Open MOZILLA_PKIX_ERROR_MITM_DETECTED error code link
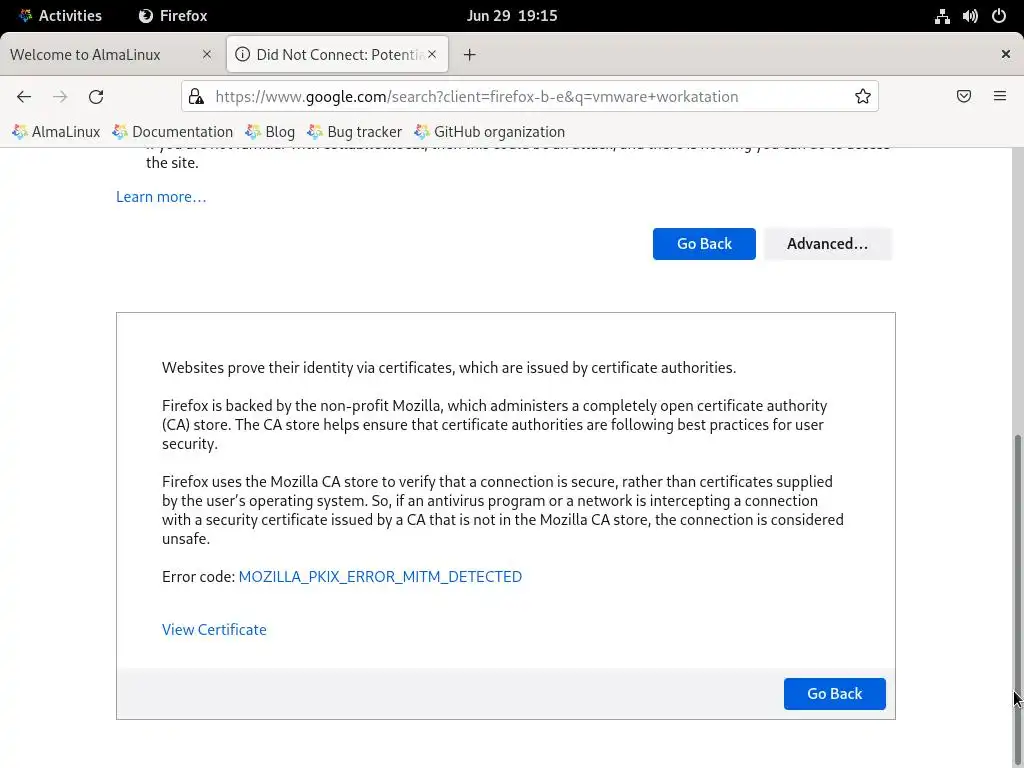1024x768 pixels. pos(380,577)
